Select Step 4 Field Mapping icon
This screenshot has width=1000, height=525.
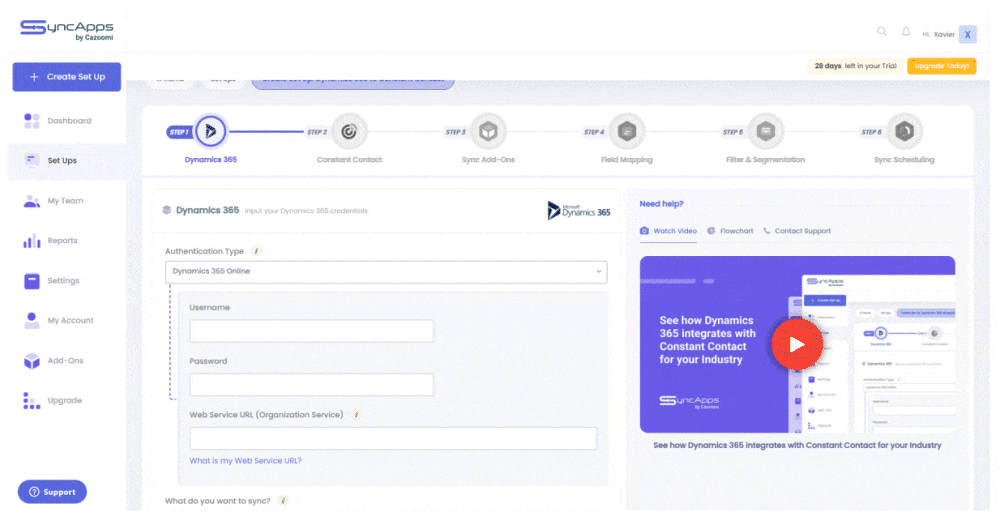(x=627, y=131)
